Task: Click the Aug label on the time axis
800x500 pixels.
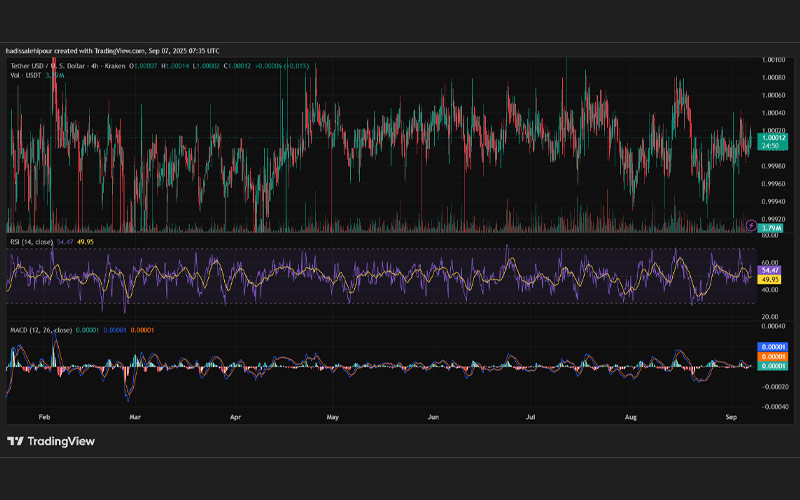Action: (631, 417)
